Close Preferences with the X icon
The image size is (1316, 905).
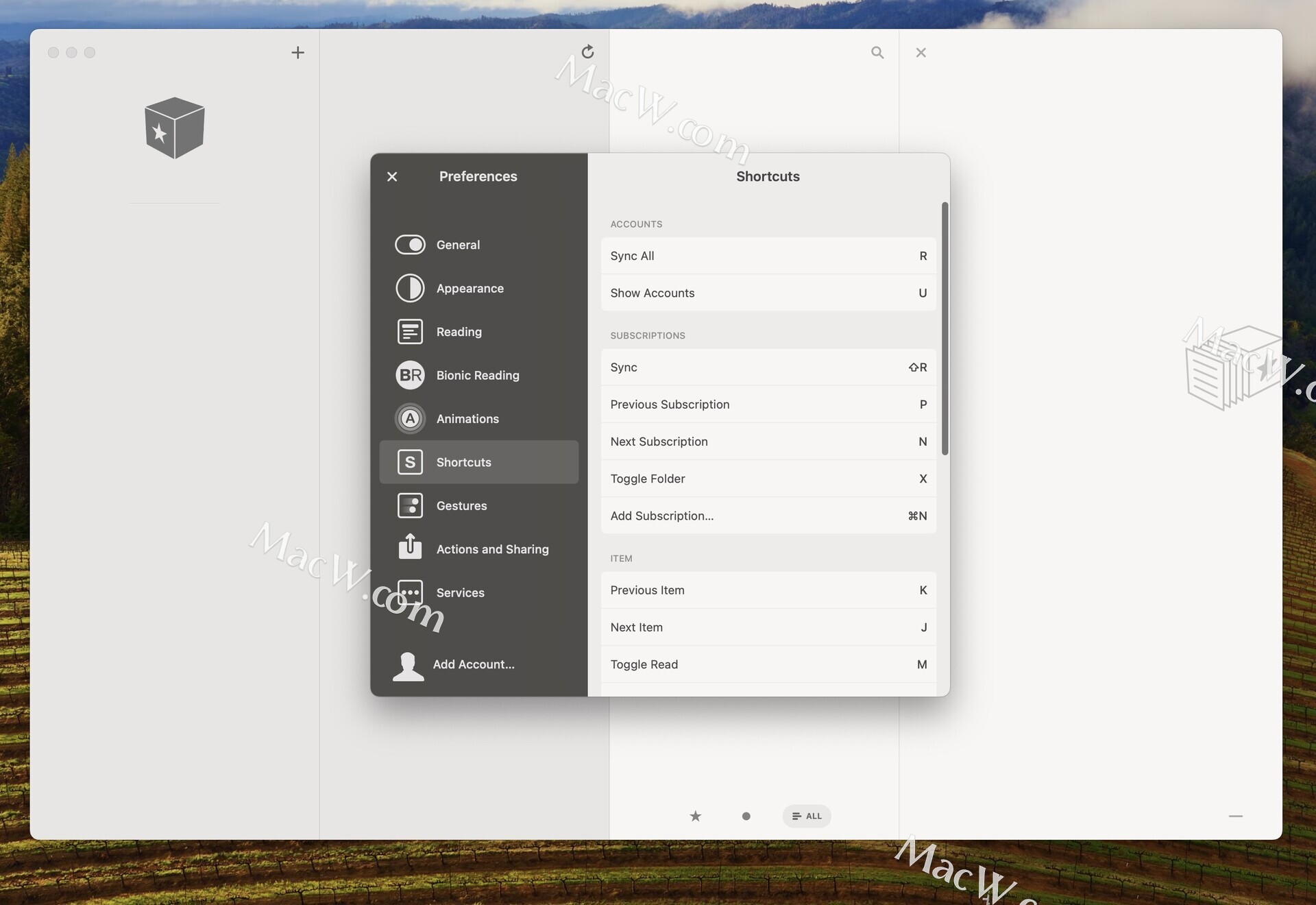392,176
